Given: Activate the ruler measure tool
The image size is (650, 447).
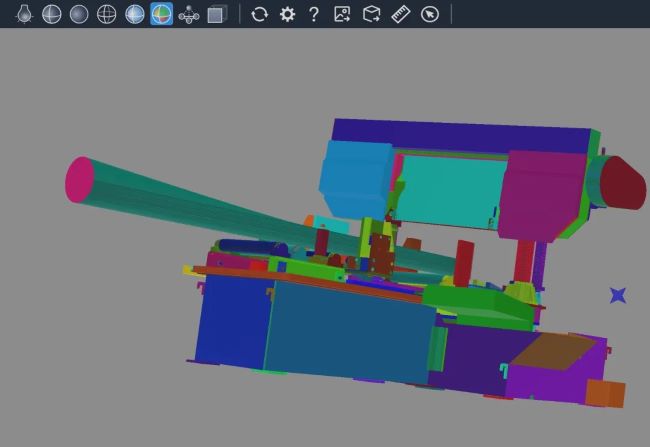Looking at the screenshot, I should [x=400, y=14].
